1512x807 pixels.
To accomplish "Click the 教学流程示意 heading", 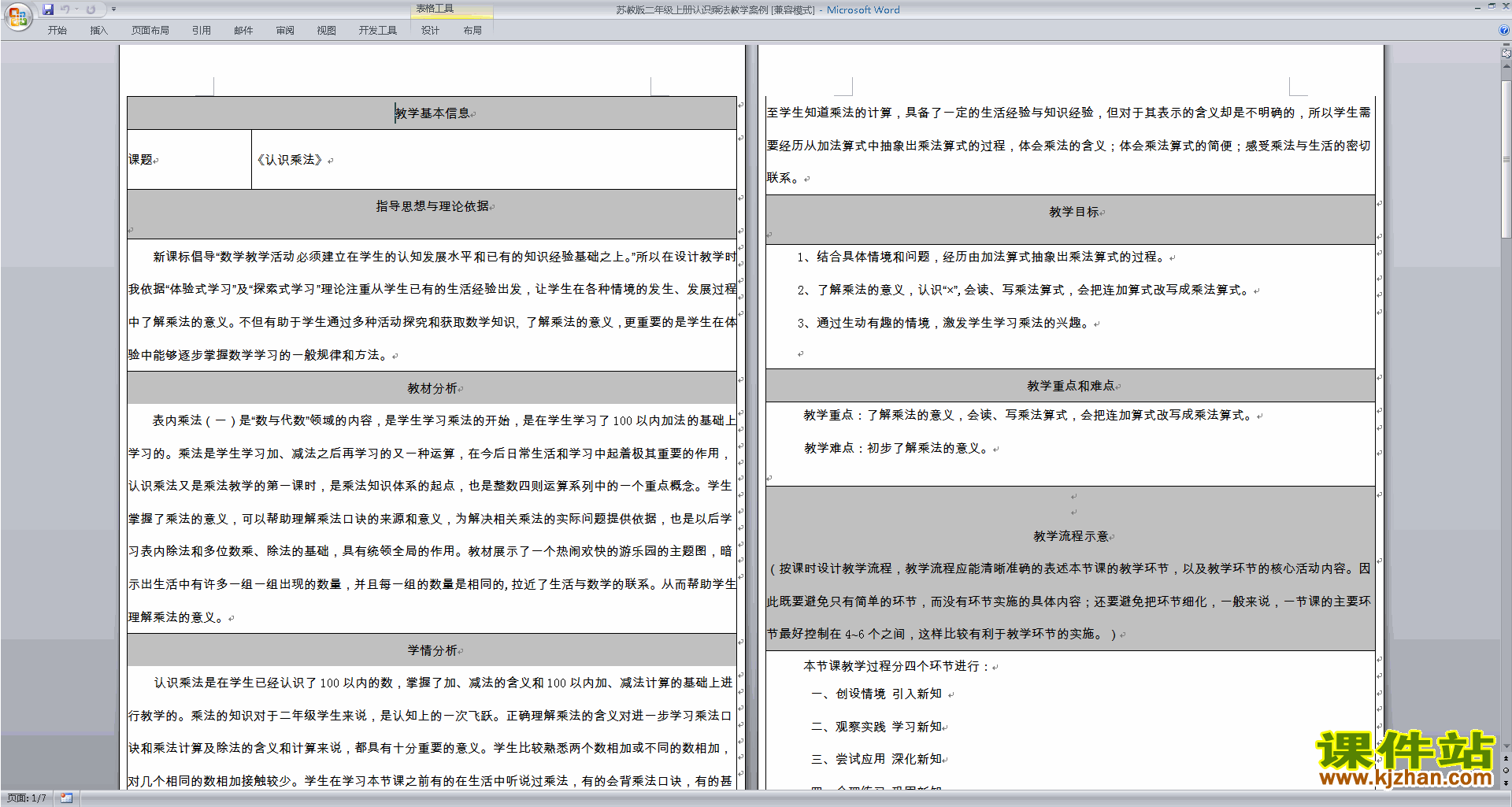I will point(1071,536).
